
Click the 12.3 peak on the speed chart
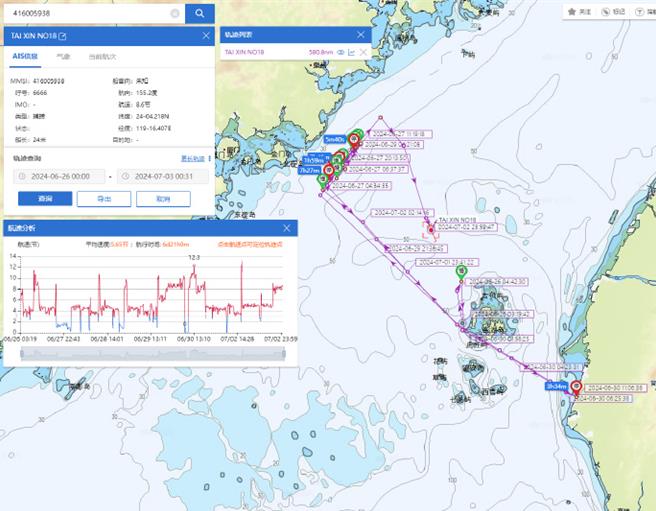pyautogui.click(x=195, y=262)
